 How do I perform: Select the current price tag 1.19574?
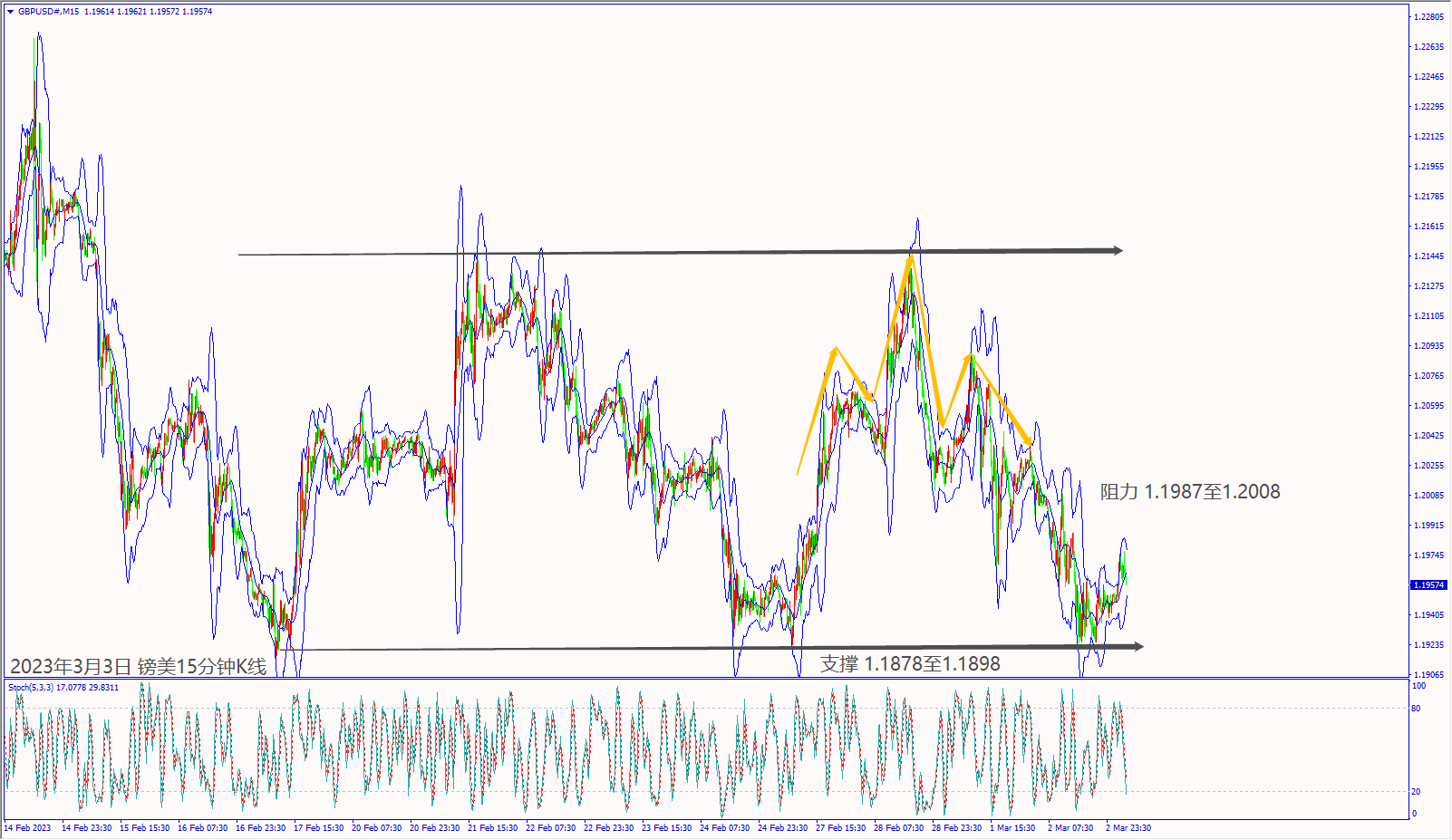[1428, 585]
